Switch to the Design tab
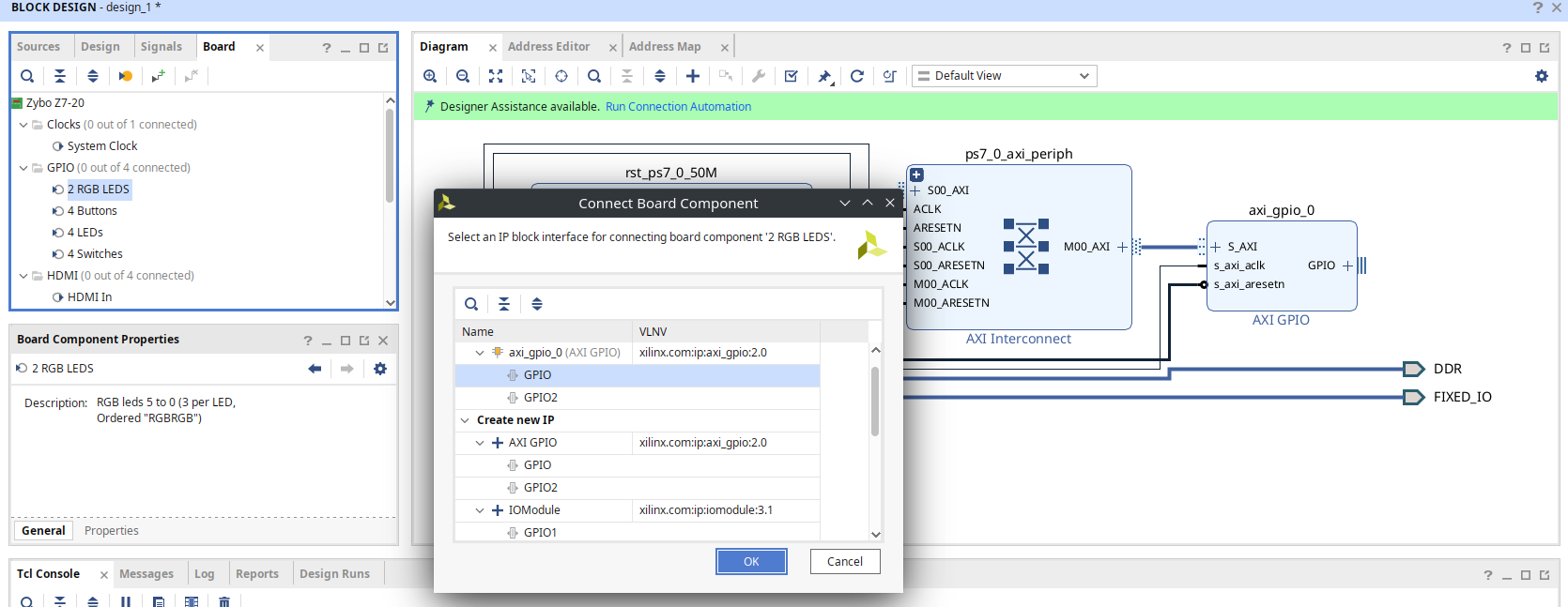The height and width of the screenshot is (607, 1568). click(x=100, y=47)
